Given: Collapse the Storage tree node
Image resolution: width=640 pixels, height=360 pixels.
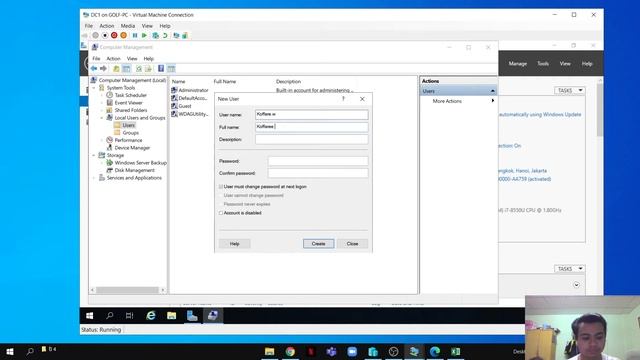Looking at the screenshot, I should click(x=94, y=156).
